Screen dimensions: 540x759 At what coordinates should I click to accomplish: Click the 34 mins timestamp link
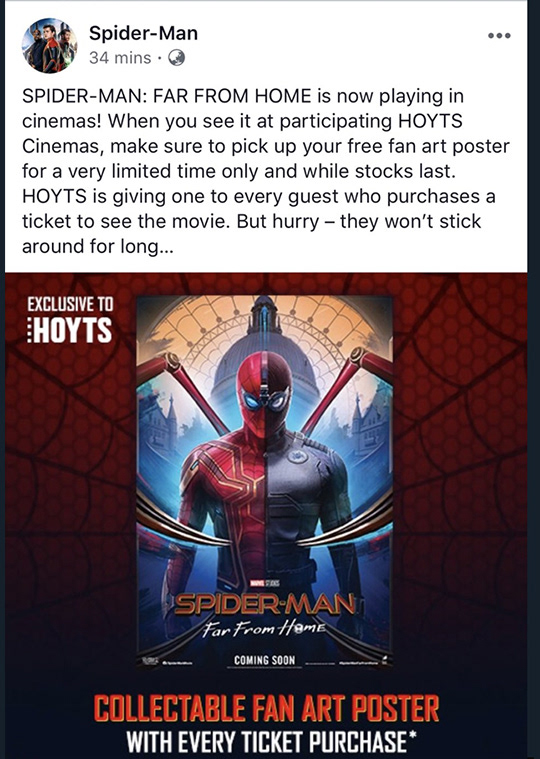point(120,58)
